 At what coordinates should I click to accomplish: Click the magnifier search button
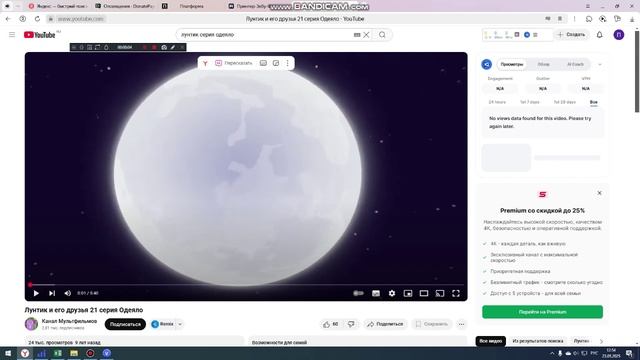(x=382, y=35)
